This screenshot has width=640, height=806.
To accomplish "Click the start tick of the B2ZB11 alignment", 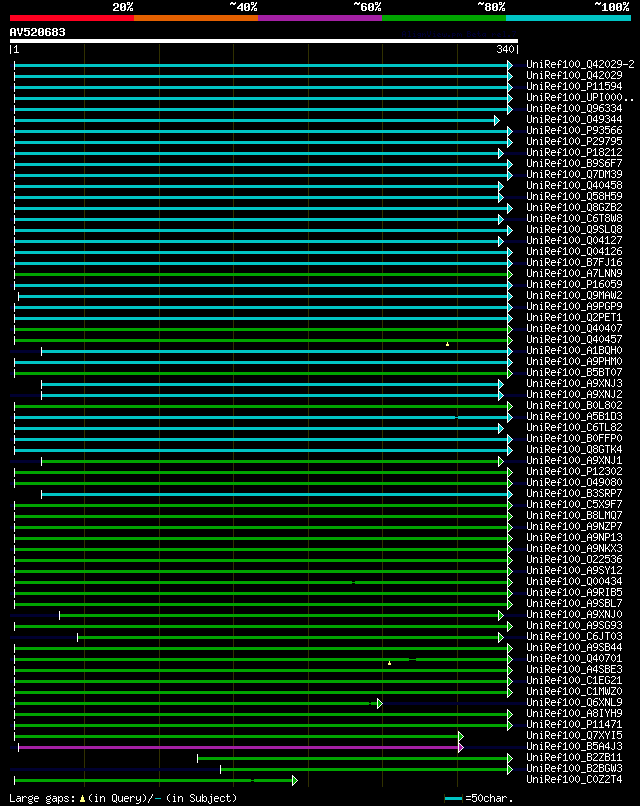I will point(198,758).
